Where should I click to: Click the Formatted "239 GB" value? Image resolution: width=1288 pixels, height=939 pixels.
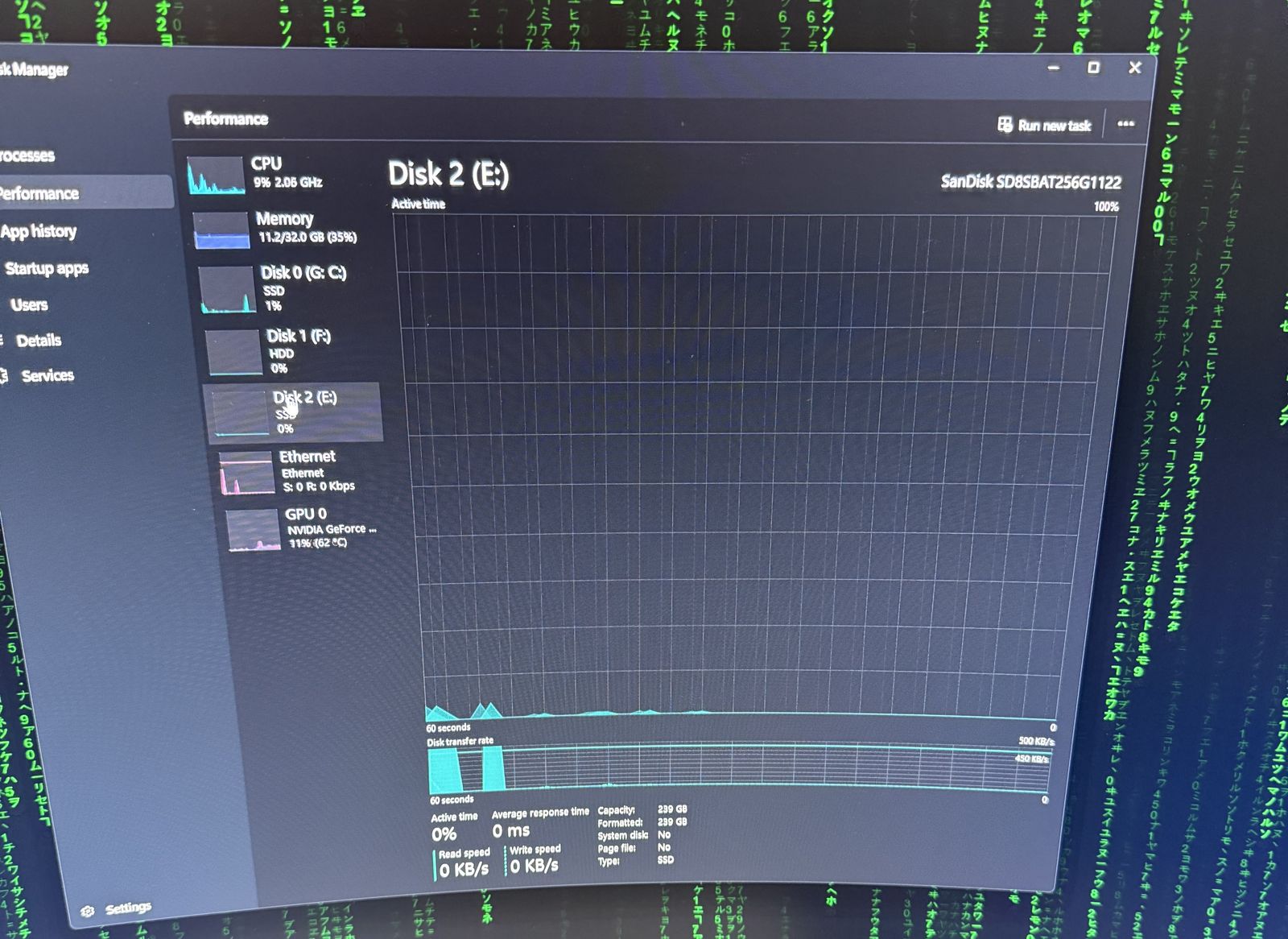click(x=672, y=822)
